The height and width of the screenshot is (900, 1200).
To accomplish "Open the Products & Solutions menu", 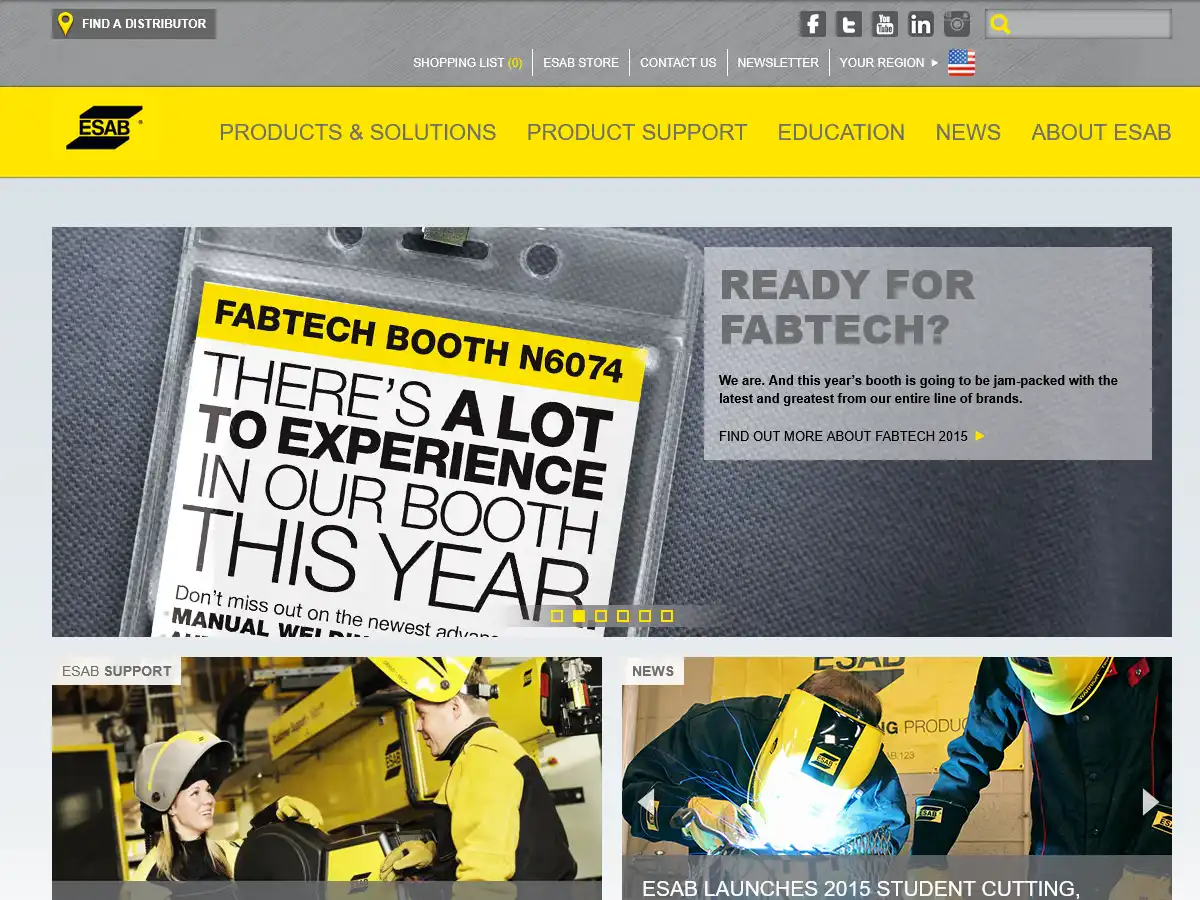I will click(x=357, y=132).
